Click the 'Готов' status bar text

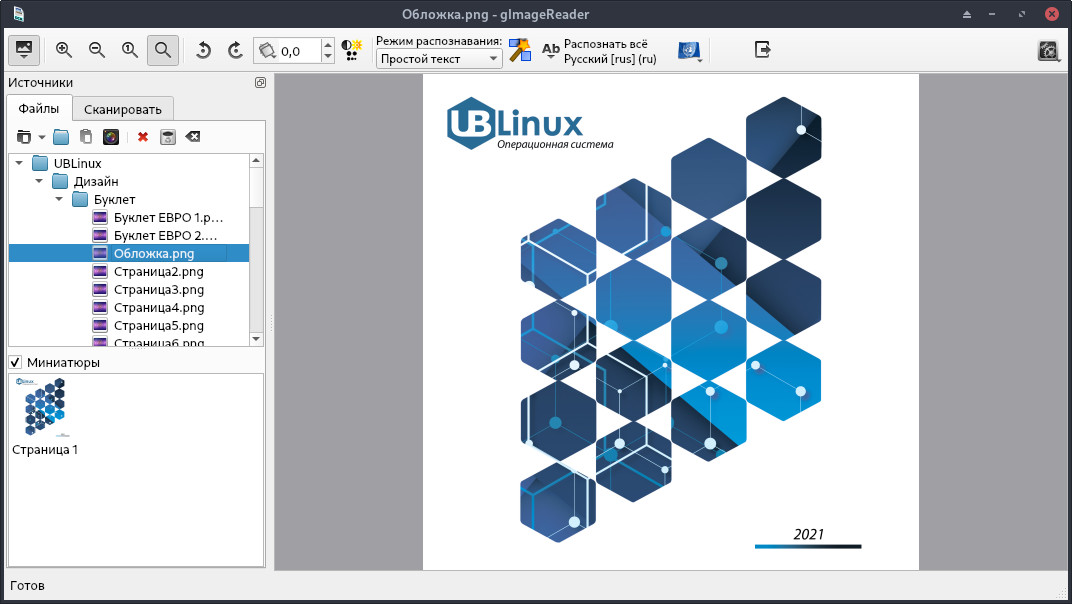tap(27, 586)
